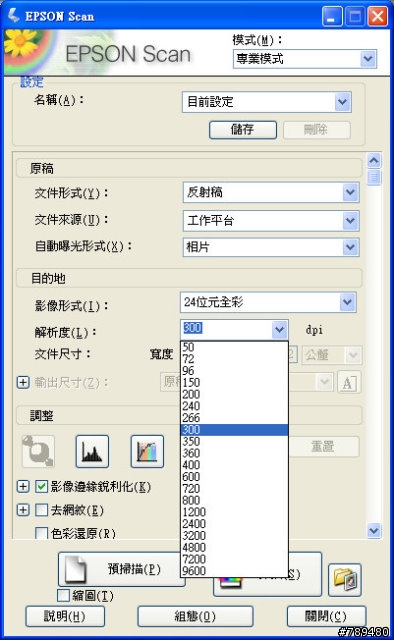The width and height of the screenshot is (394, 640).
Task: Select 800 dpi option
Action: click(x=234, y=500)
